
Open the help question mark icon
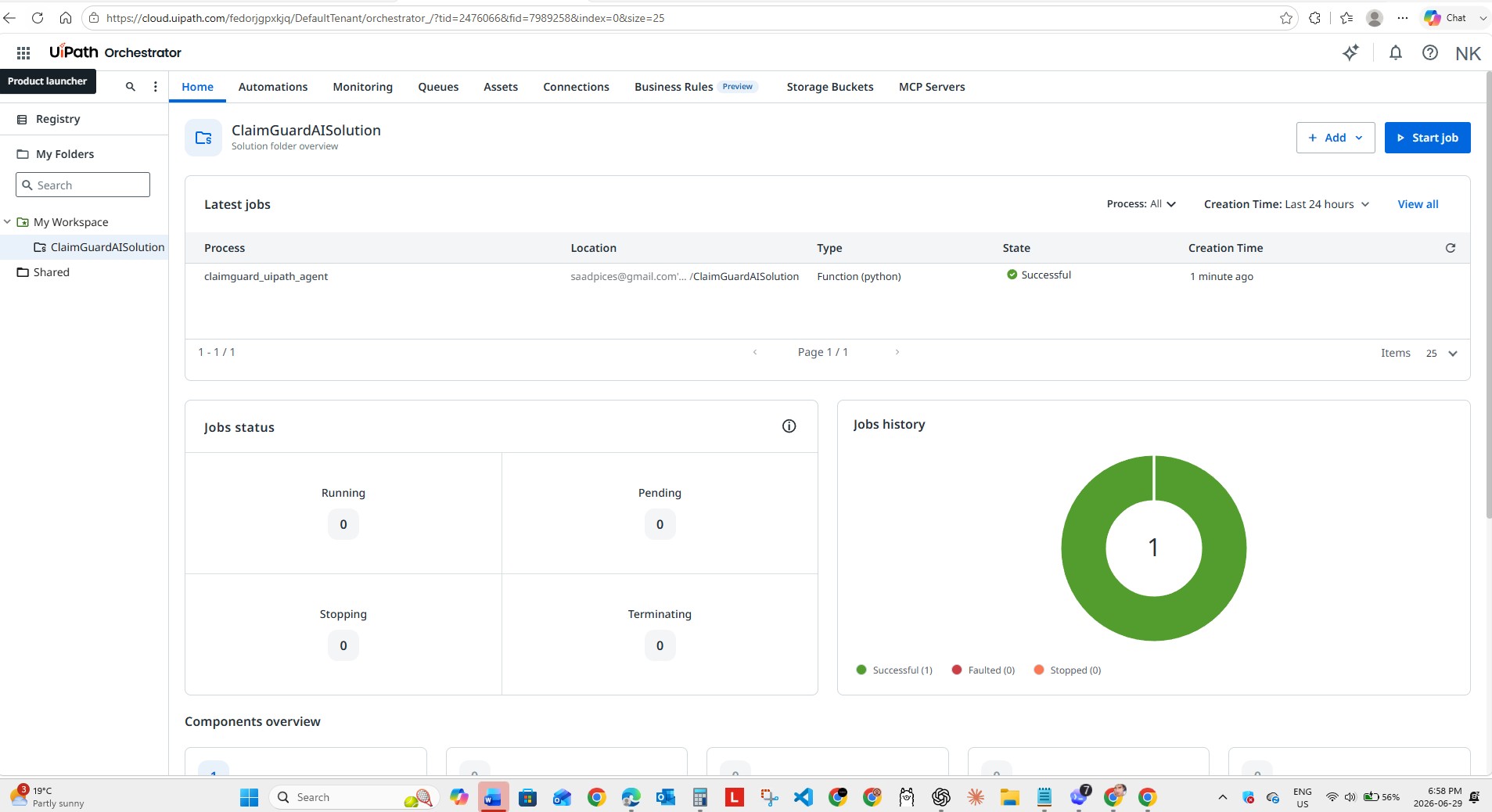click(1430, 52)
